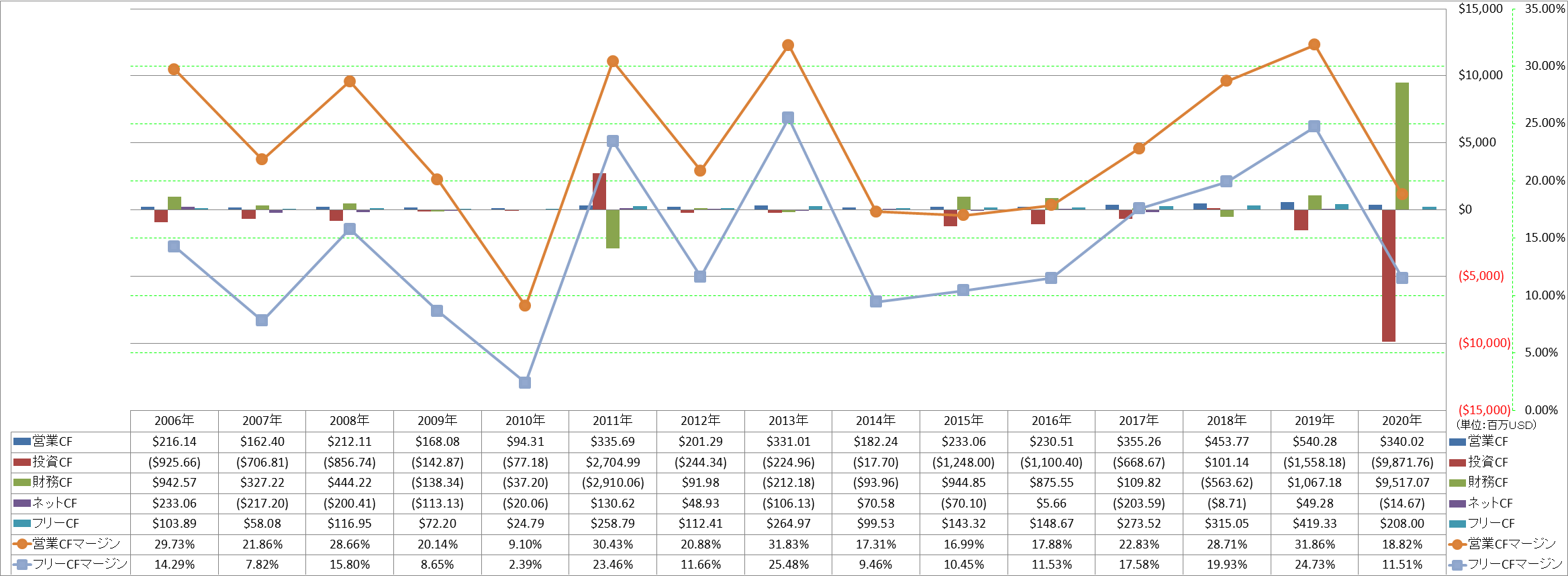Click the blue フリーCFマージン marker for 2019
Screen dimensions: 1568x576
[x=1314, y=126]
